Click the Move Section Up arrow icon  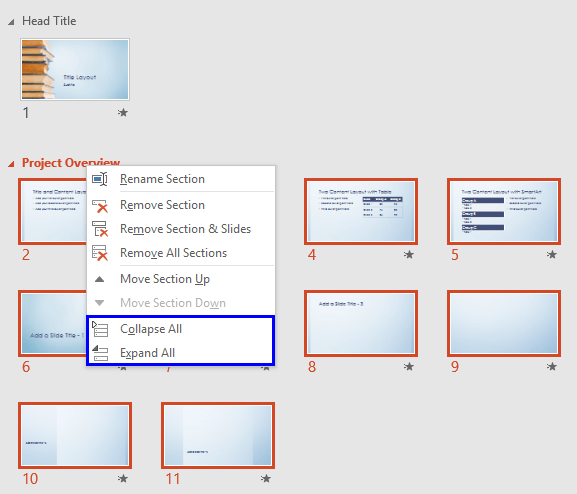point(99,279)
